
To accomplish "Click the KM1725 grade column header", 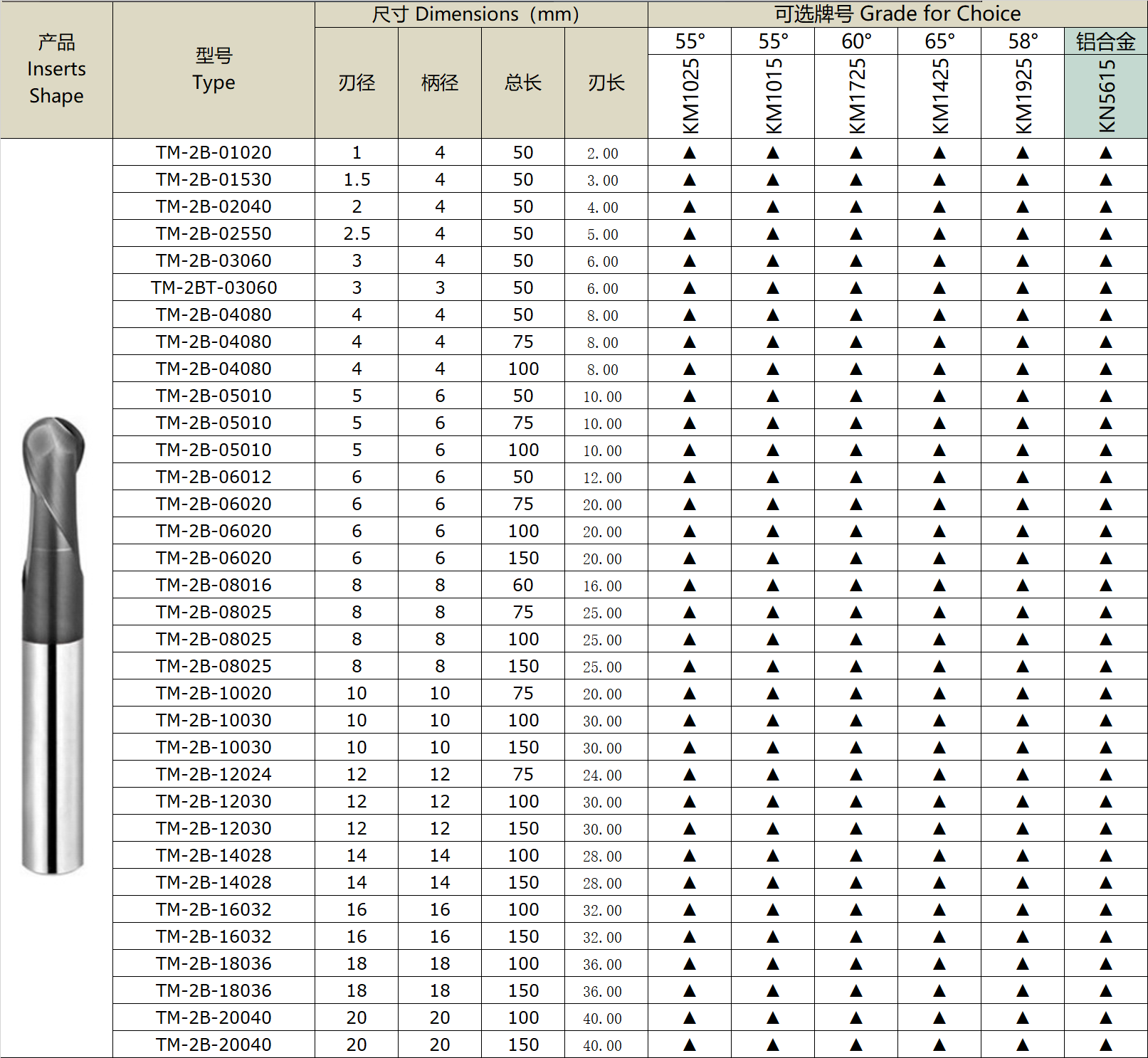I will (x=856, y=96).
